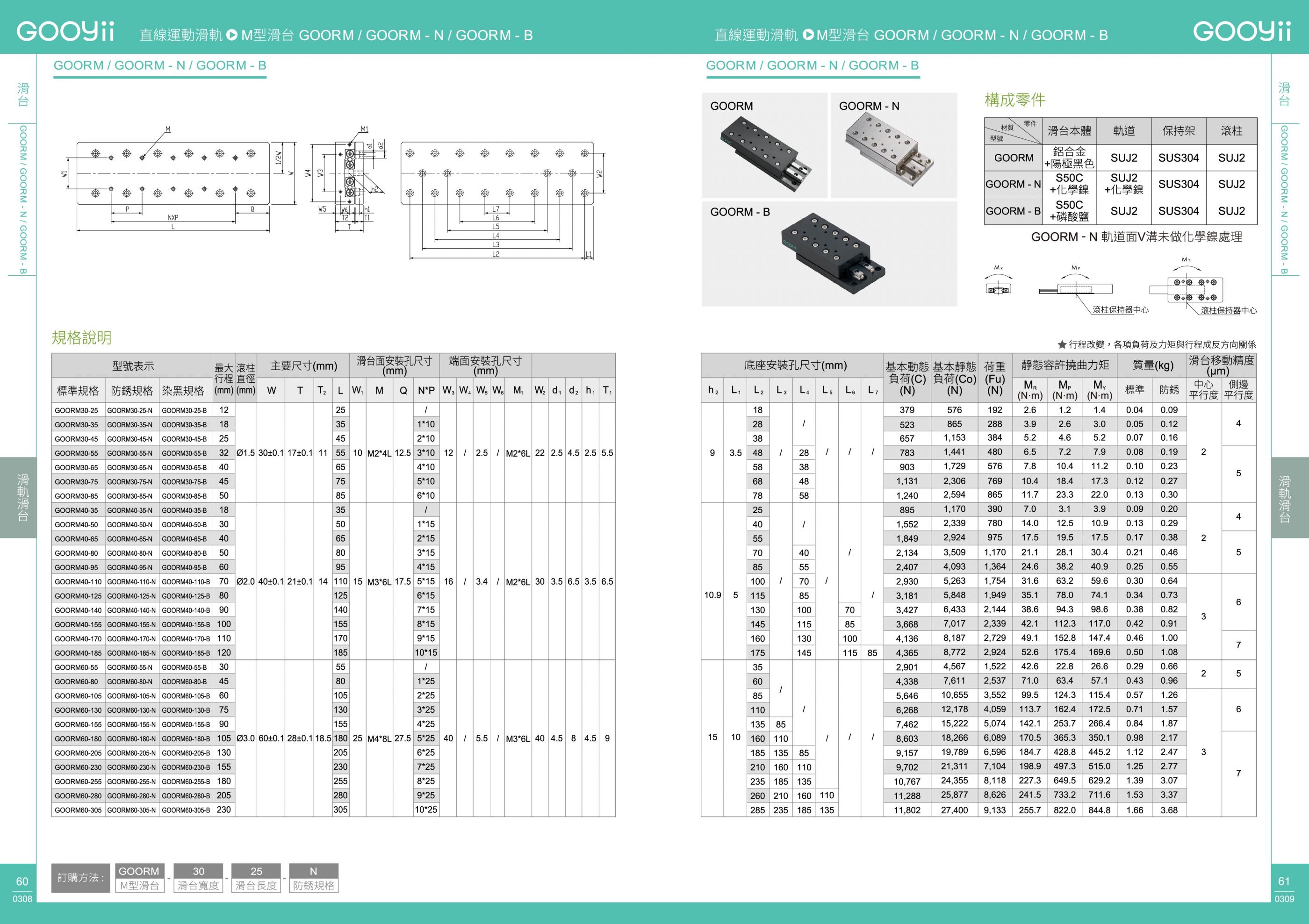Screen dimensions: 1309x924
Task: Select the GOORM30-85-B model cell
Action: click(185, 496)
